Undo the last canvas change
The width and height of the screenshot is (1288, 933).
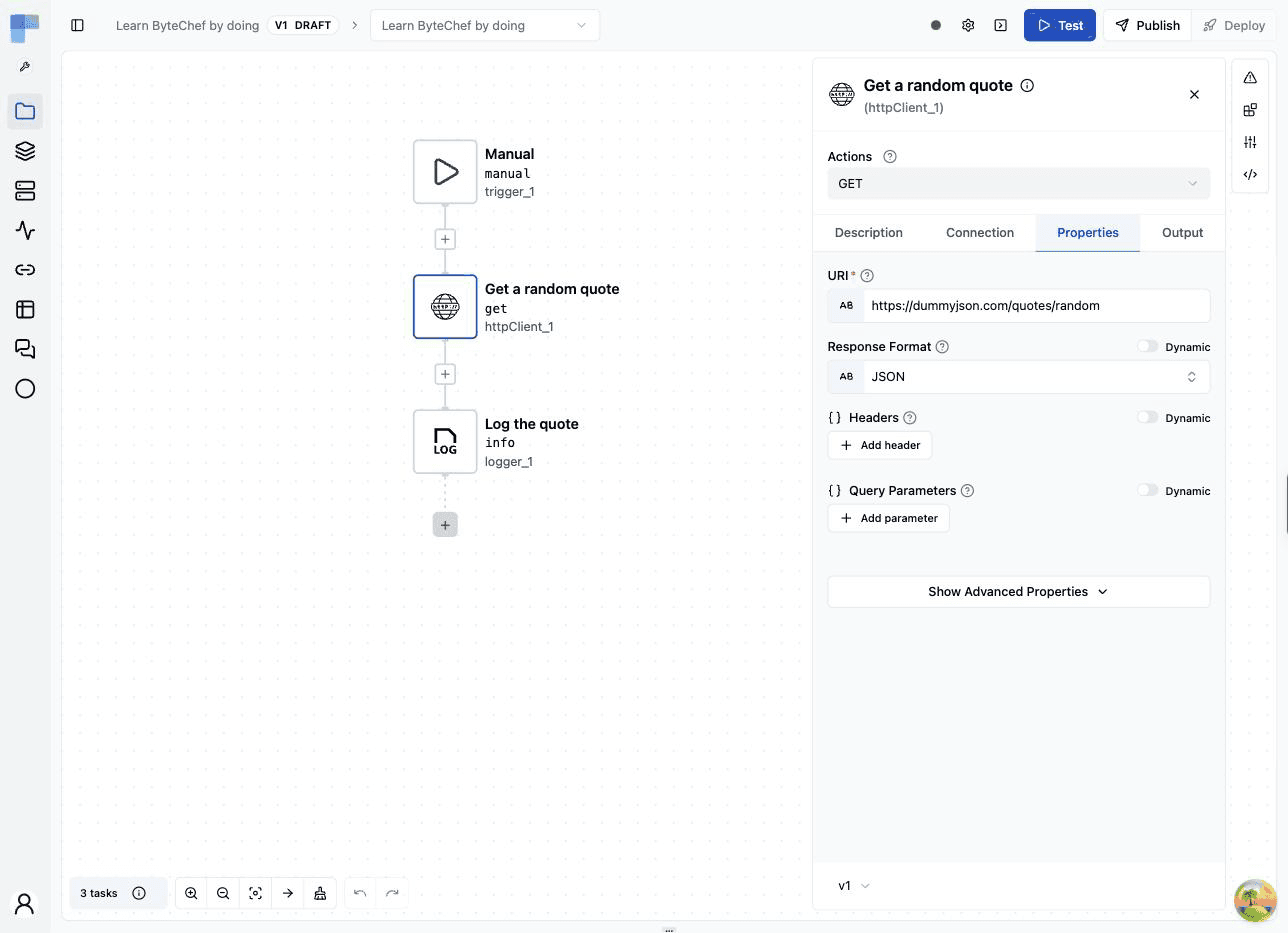(x=360, y=893)
